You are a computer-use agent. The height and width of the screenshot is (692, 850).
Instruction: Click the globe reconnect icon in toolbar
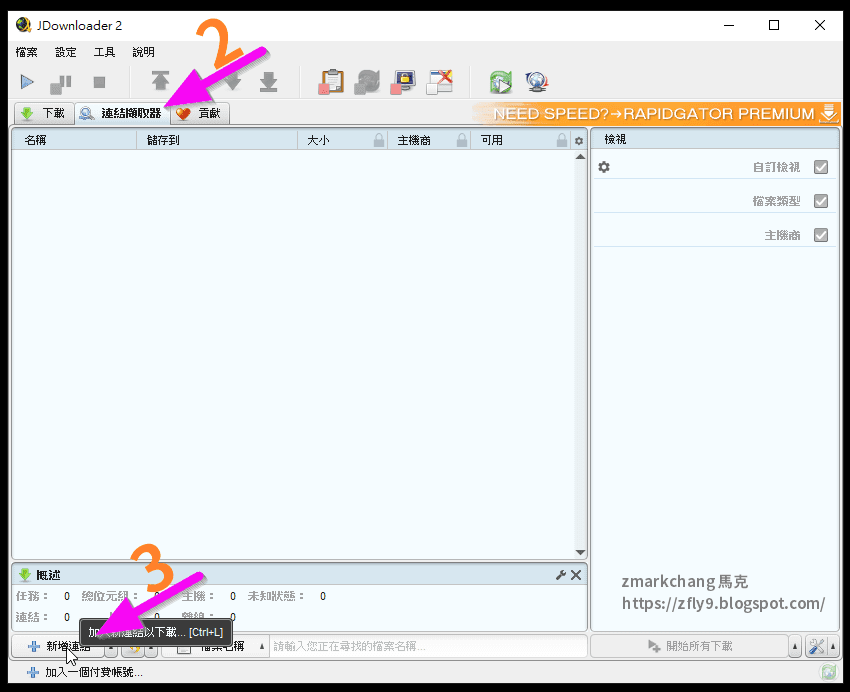point(537,82)
